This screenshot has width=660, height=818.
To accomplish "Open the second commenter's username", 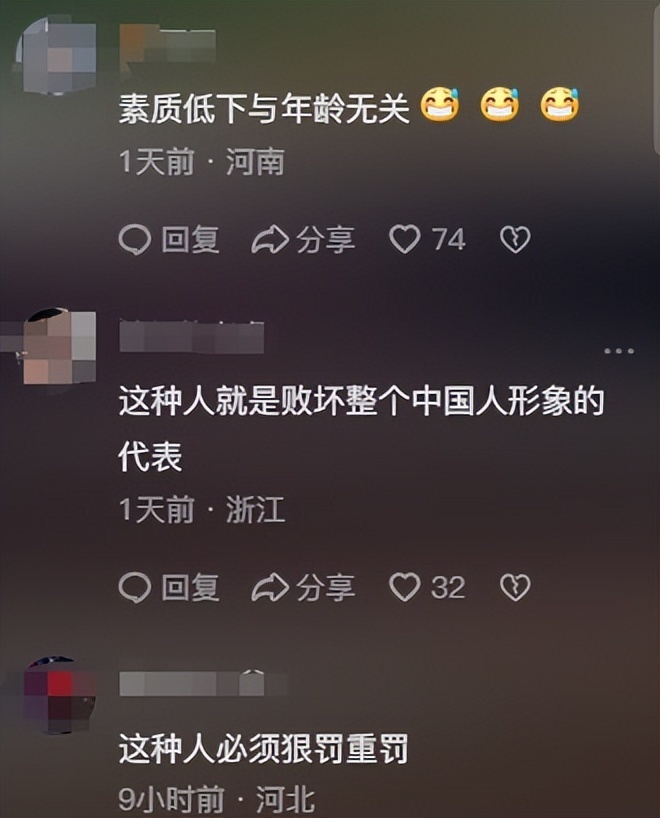I will (191, 338).
